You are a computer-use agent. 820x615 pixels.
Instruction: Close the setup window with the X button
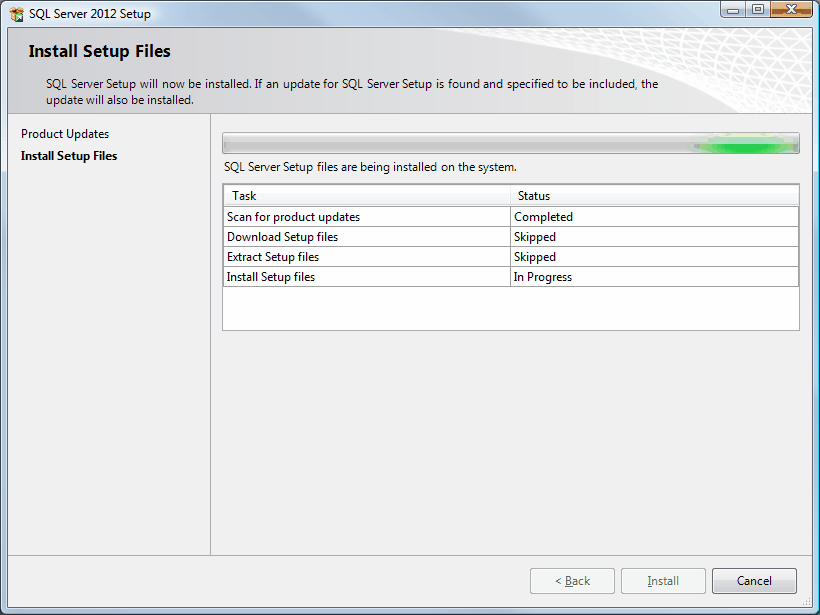coord(791,9)
